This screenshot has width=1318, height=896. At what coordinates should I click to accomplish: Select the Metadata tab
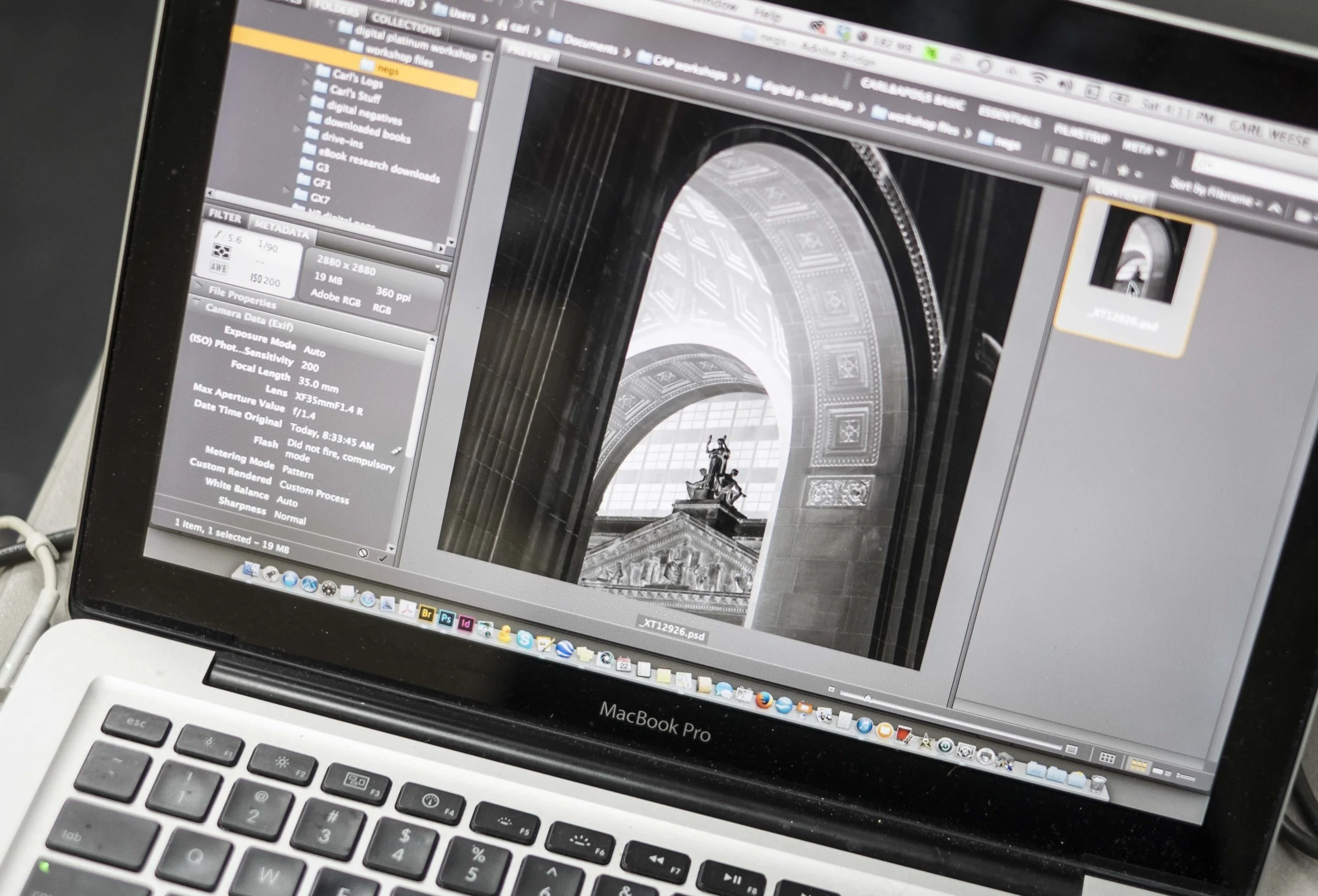tap(282, 229)
